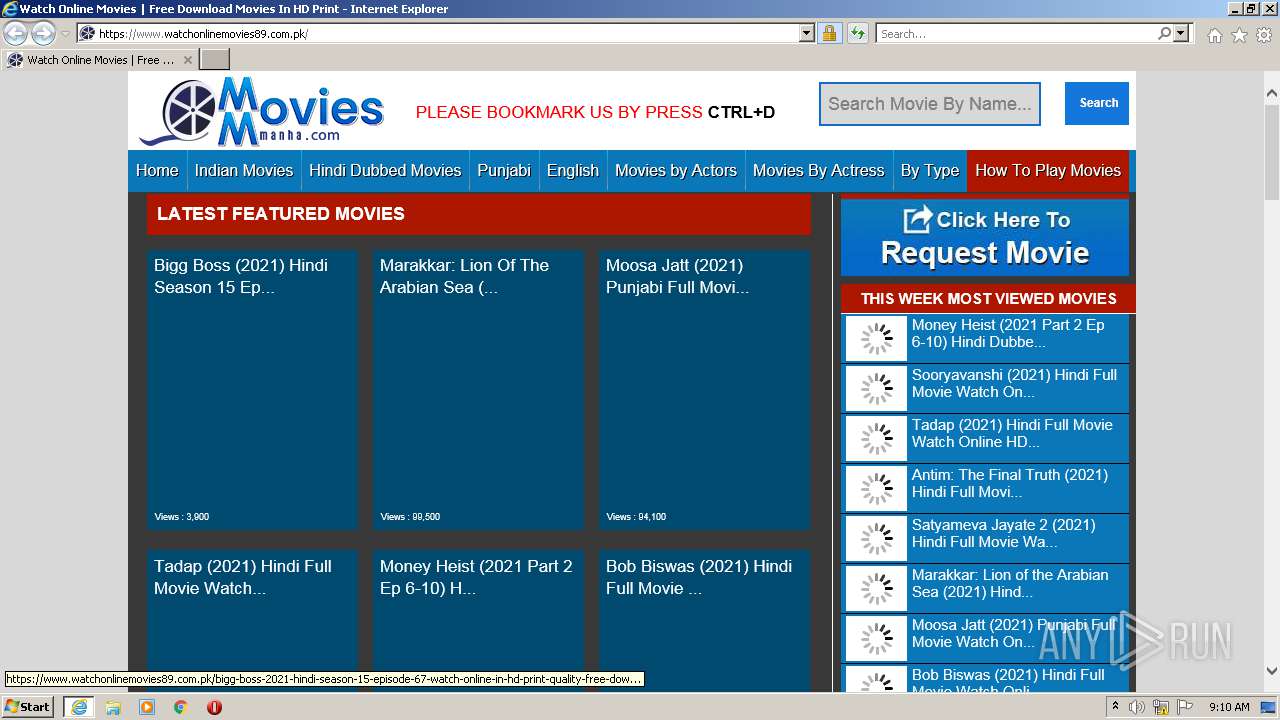
Task: Click the red security shield taskbar icon
Action: tap(214, 707)
